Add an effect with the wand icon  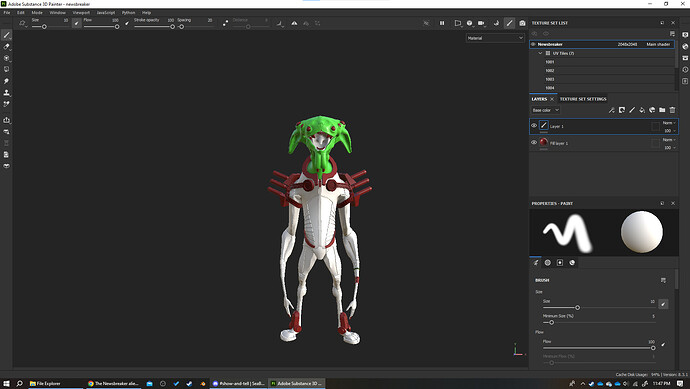(x=612, y=110)
